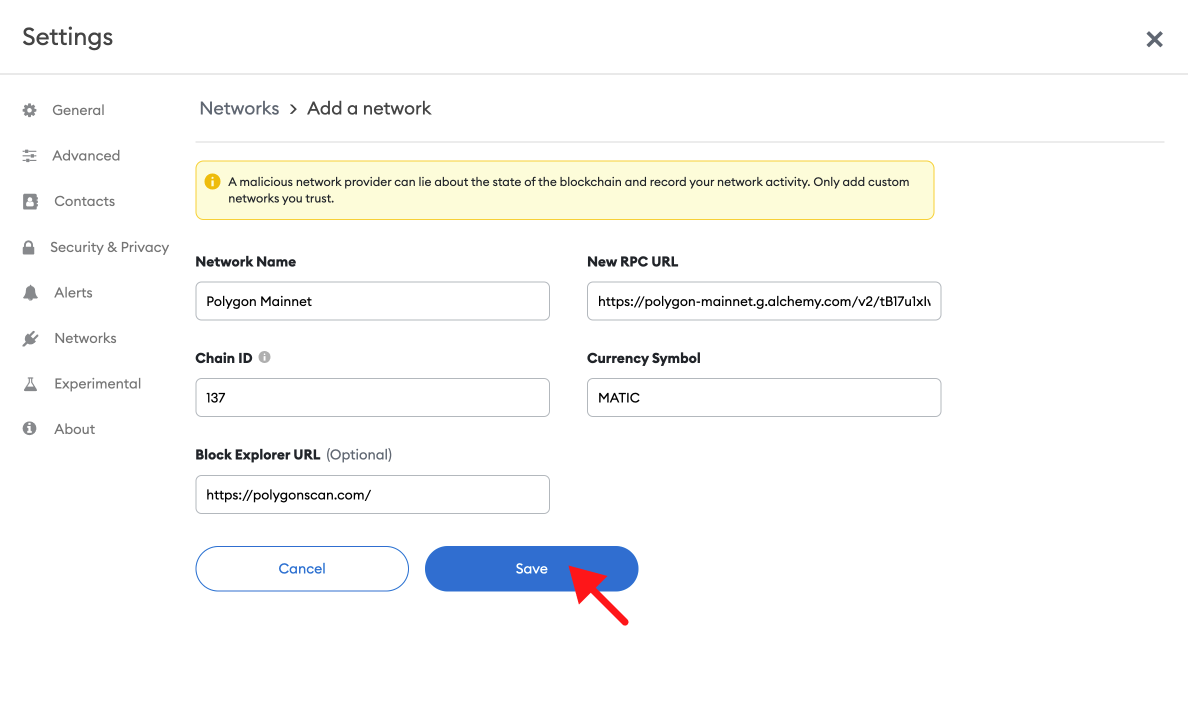
Task: Click the Alerts bell icon
Action: [x=30, y=293]
